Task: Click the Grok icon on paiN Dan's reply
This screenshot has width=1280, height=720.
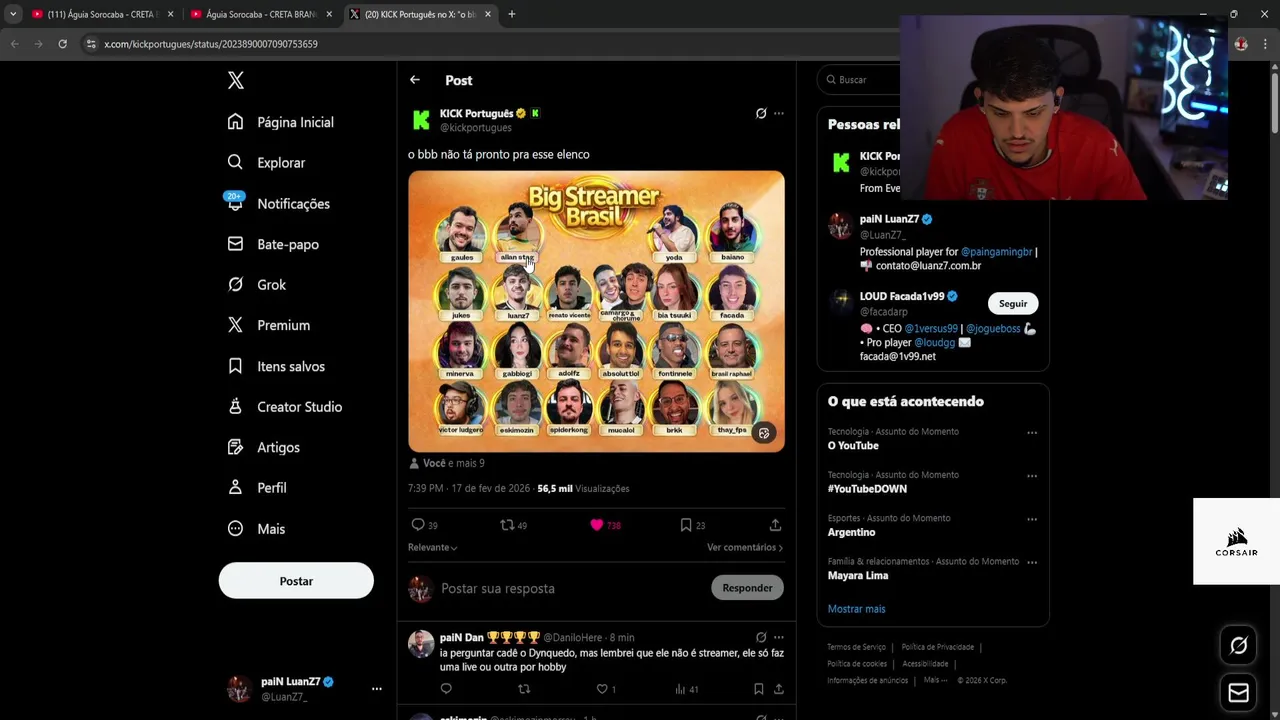Action: click(761, 637)
